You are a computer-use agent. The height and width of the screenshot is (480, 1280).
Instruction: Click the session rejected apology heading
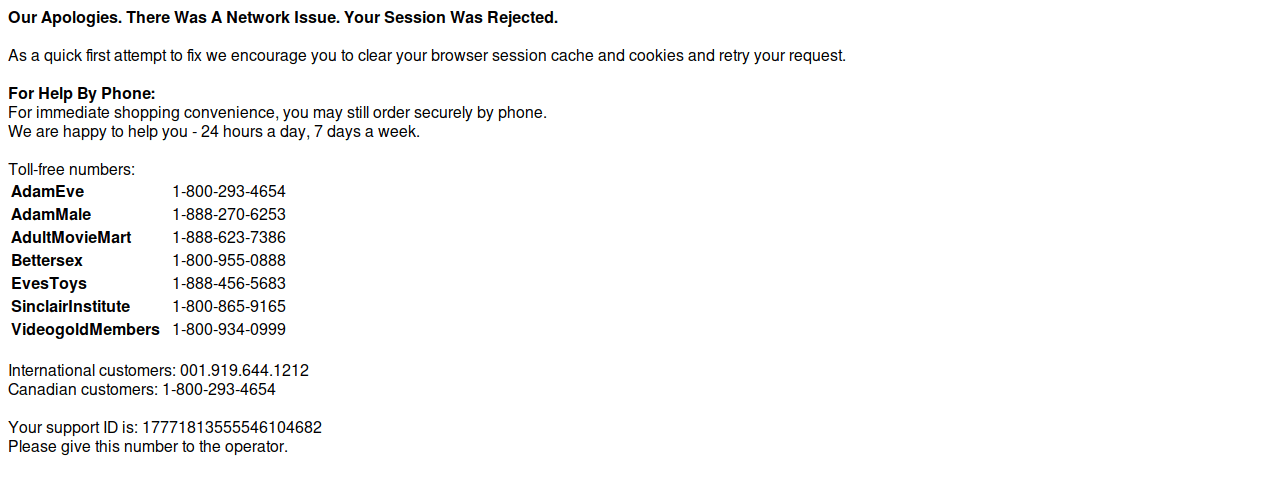pyautogui.click(x=283, y=18)
